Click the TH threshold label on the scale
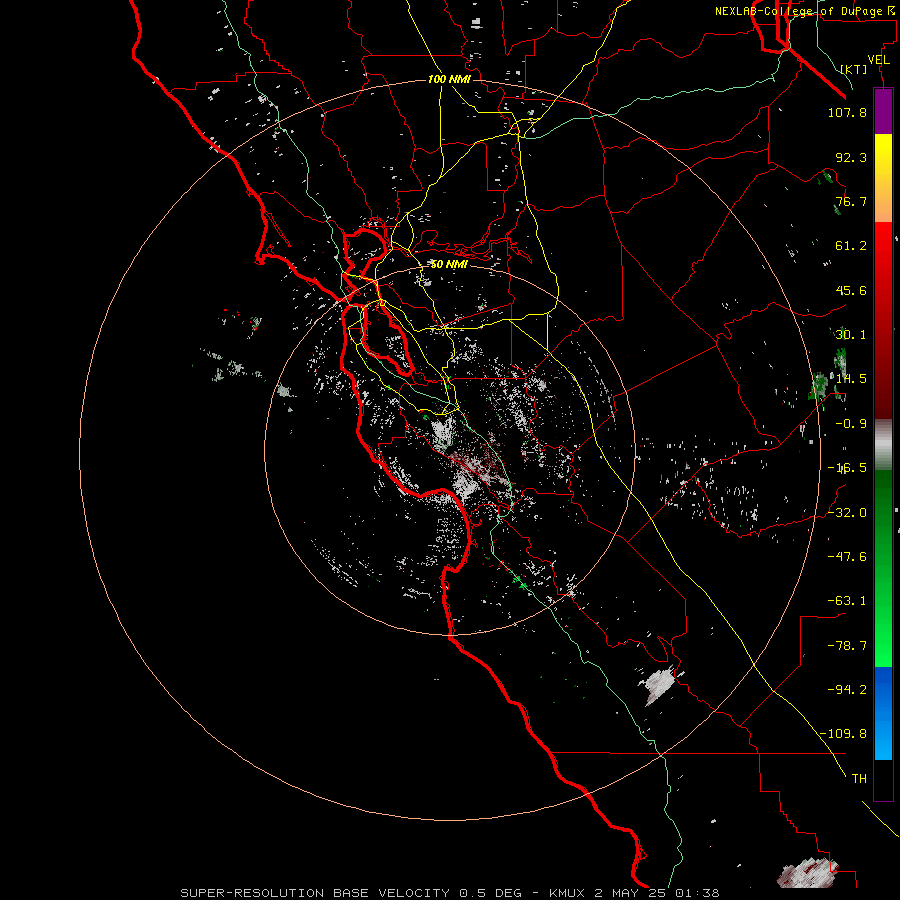This screenshot has height=900, width=900. tap(859, 778)
